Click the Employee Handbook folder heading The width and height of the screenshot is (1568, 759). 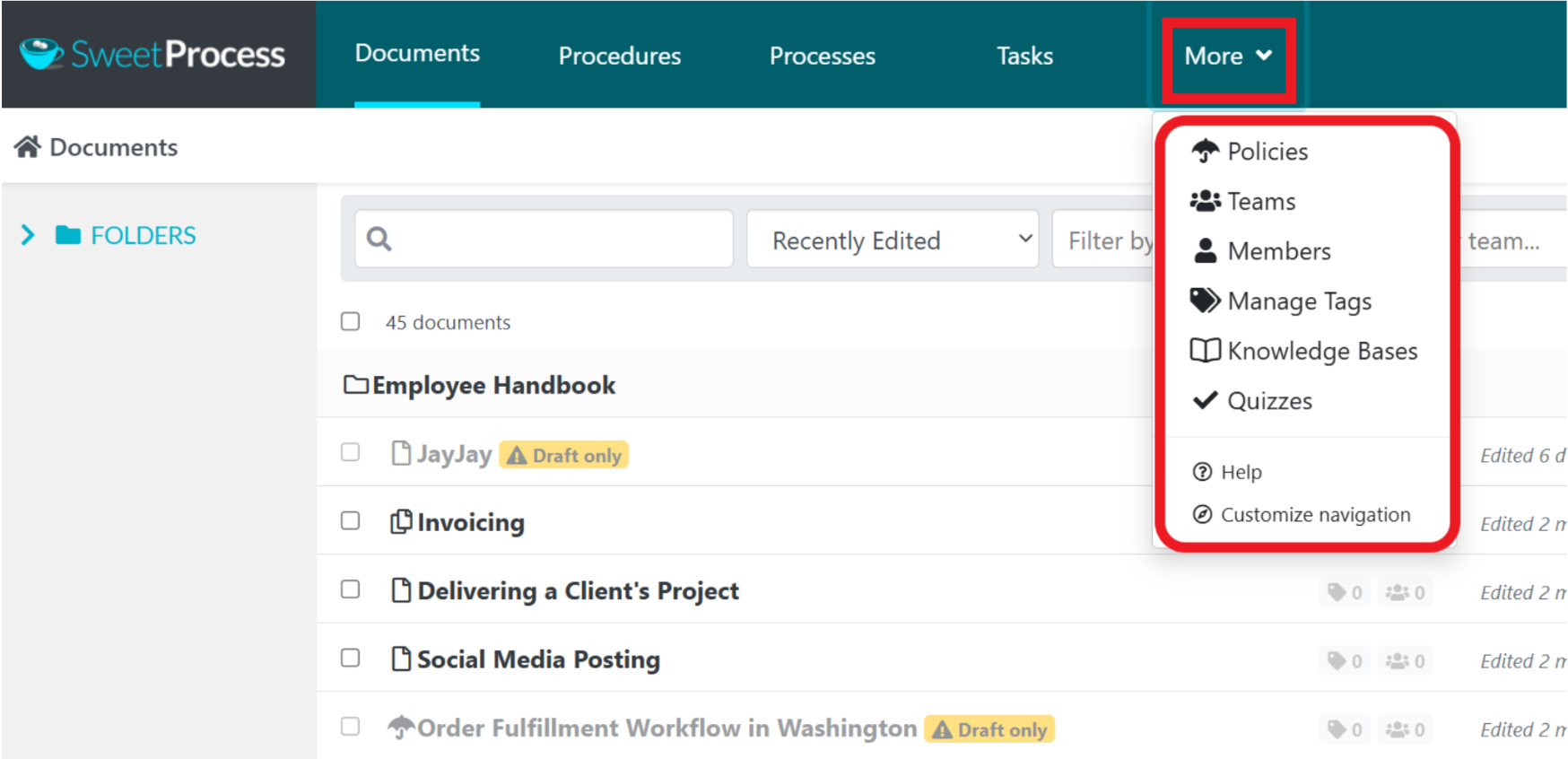pyautogui.click(x=493, y=385)
